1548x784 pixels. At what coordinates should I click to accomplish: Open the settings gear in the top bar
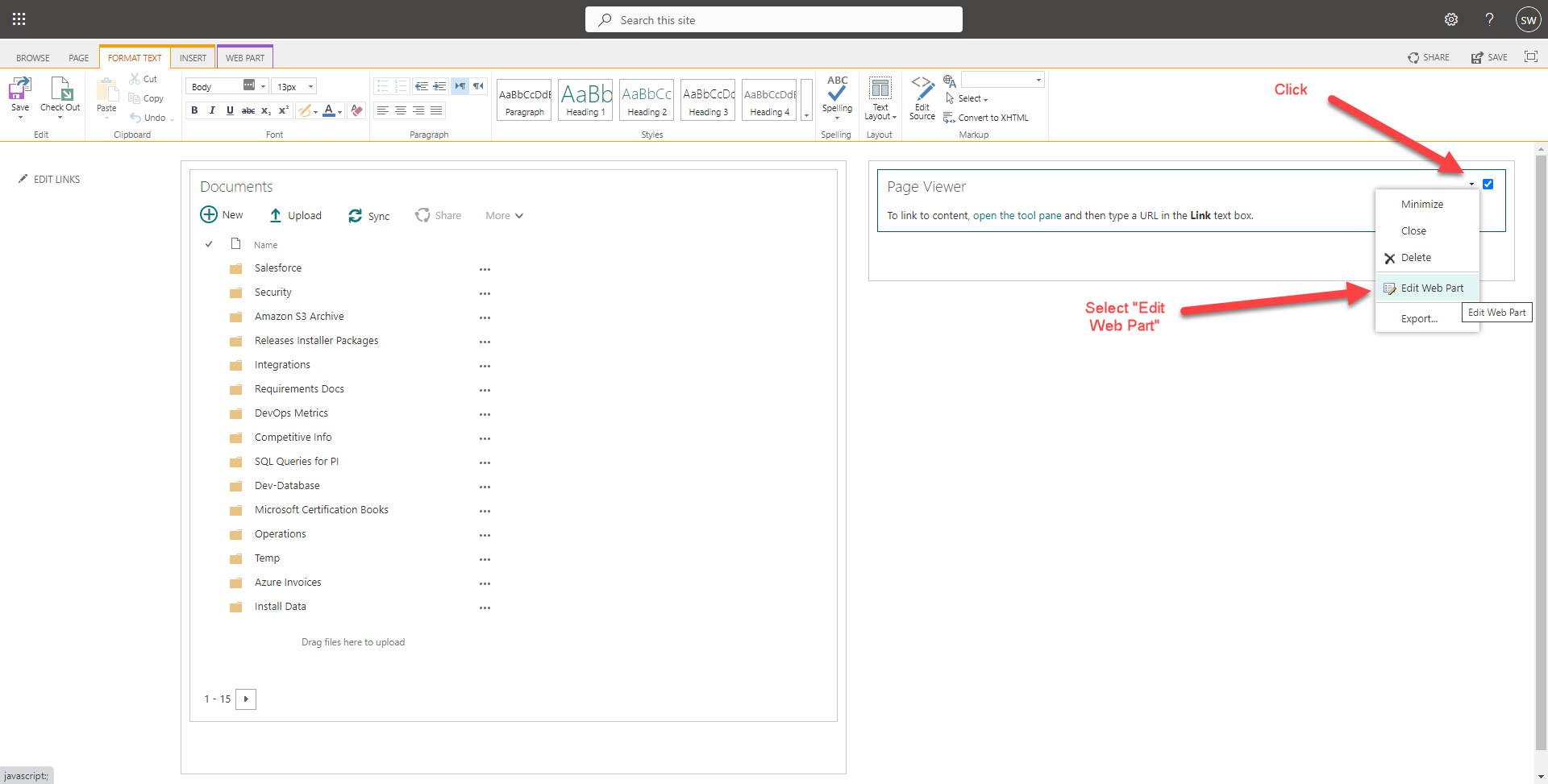coord(1451,19)
